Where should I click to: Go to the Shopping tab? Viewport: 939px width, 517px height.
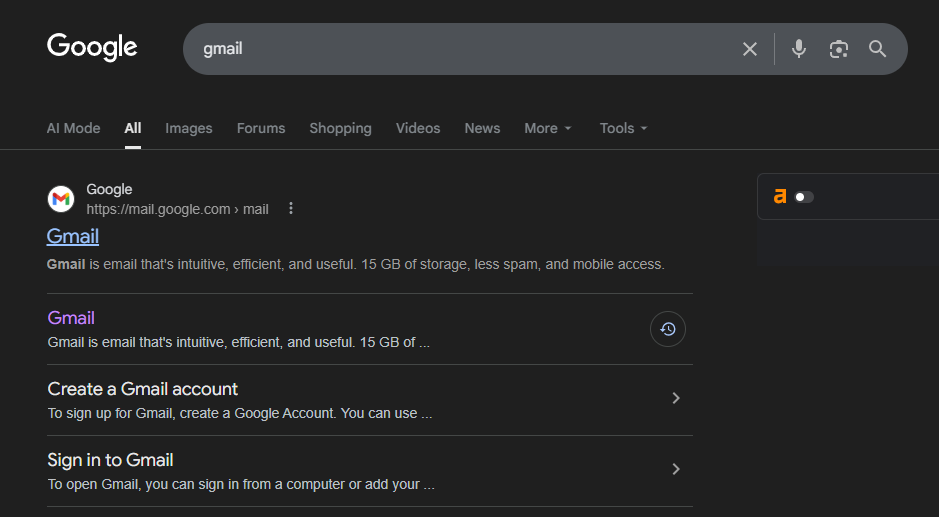pos(340,128)
